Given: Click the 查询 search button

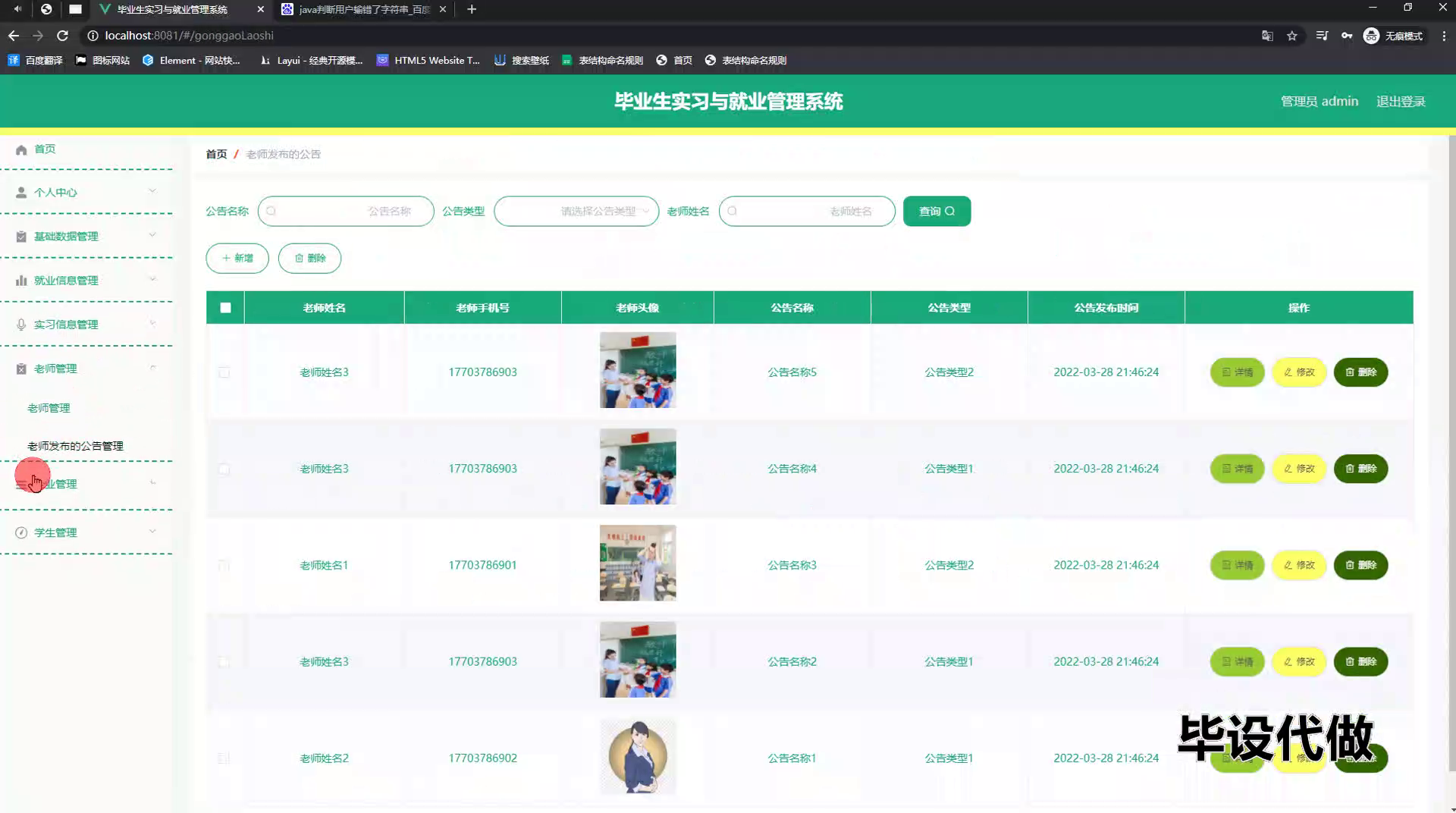Looking at the screenshot, I should 937,212.
